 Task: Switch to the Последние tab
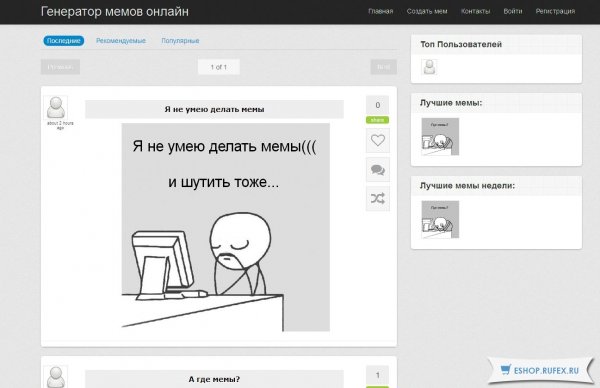[x=64, y=41]
